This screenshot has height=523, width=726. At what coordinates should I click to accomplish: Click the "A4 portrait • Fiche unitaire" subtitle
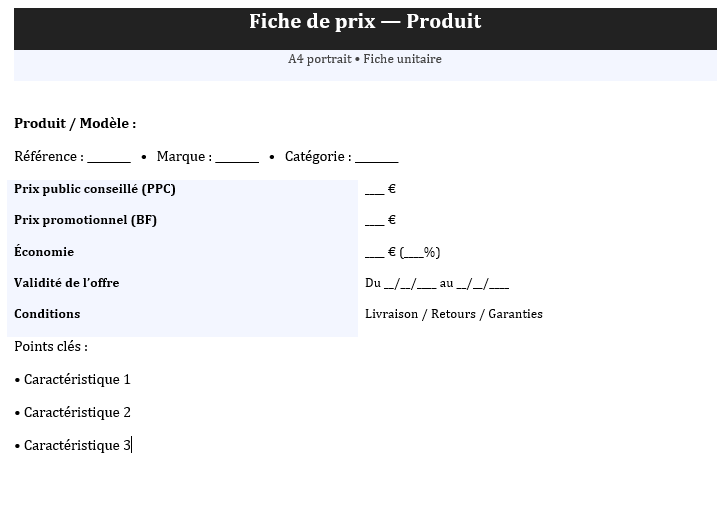point(365,59)
